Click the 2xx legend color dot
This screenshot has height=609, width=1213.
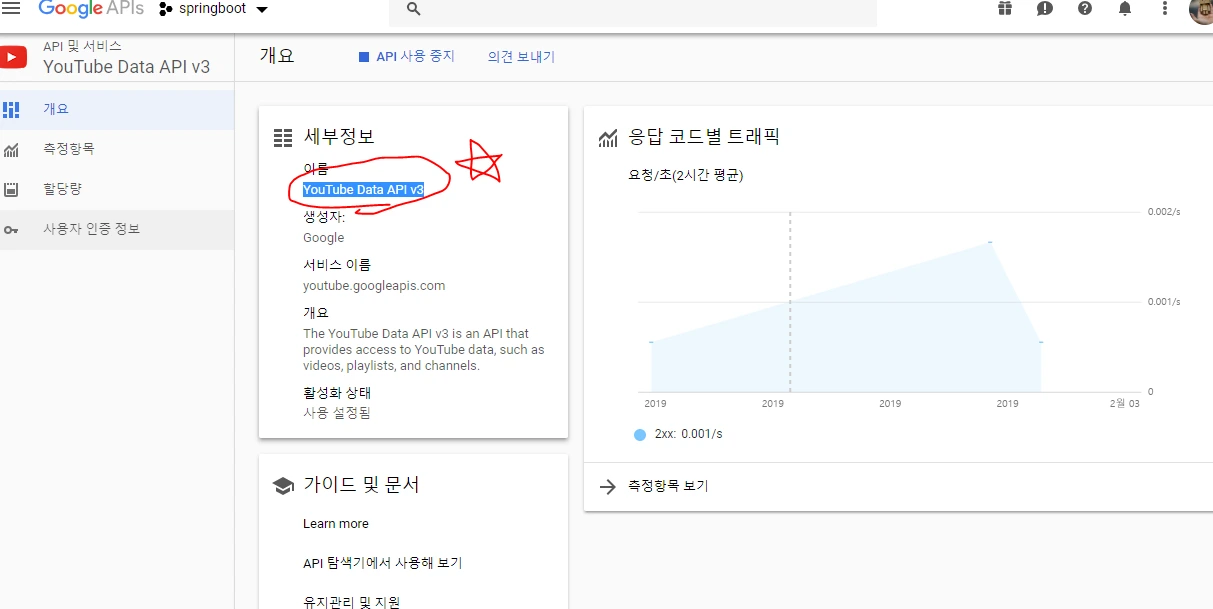pyautogui.click(x=640, y=435)
